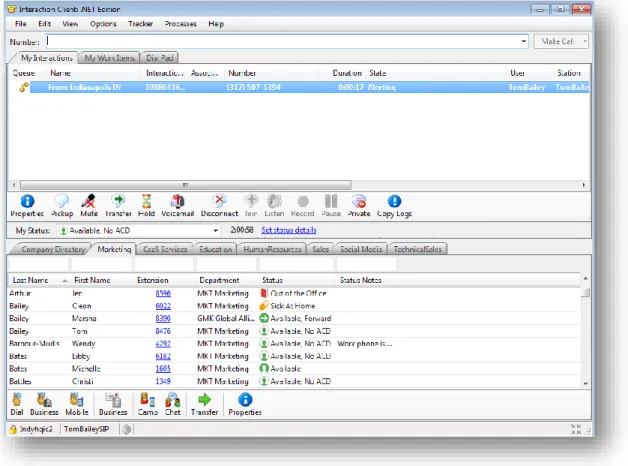Click the status bar speaker icon
This screenshot has width=628, height=466.
[x=127, y=429]
